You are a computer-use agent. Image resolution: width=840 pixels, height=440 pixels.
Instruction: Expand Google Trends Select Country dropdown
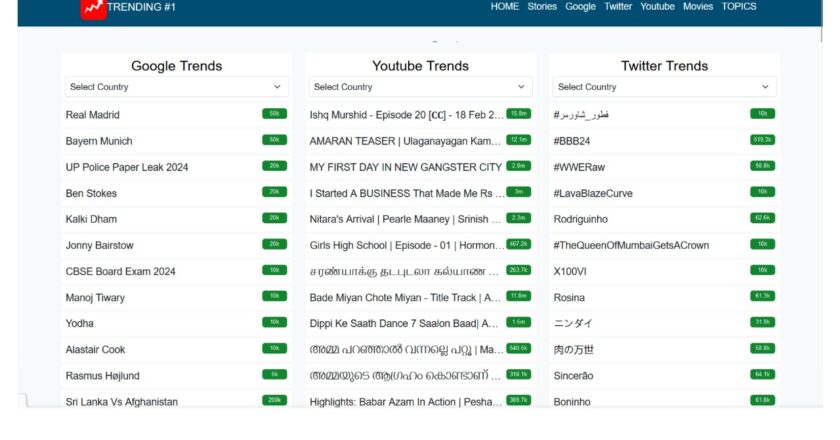click(177, 87)
